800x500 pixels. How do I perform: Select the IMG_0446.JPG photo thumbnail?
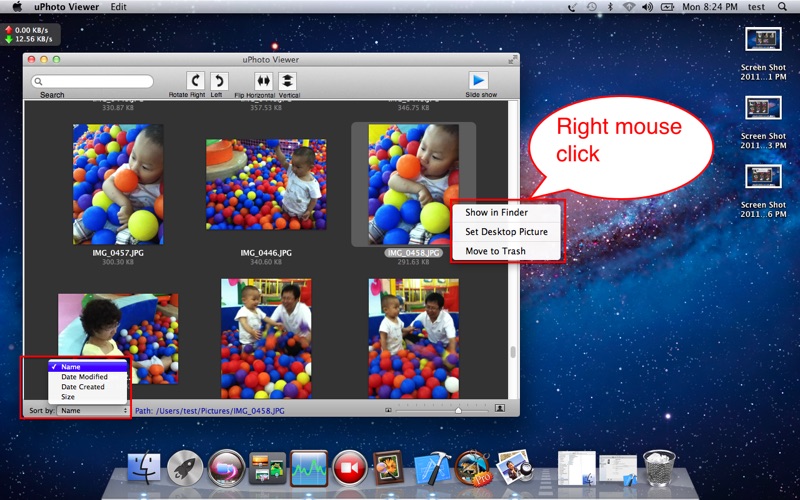(266, 184)
